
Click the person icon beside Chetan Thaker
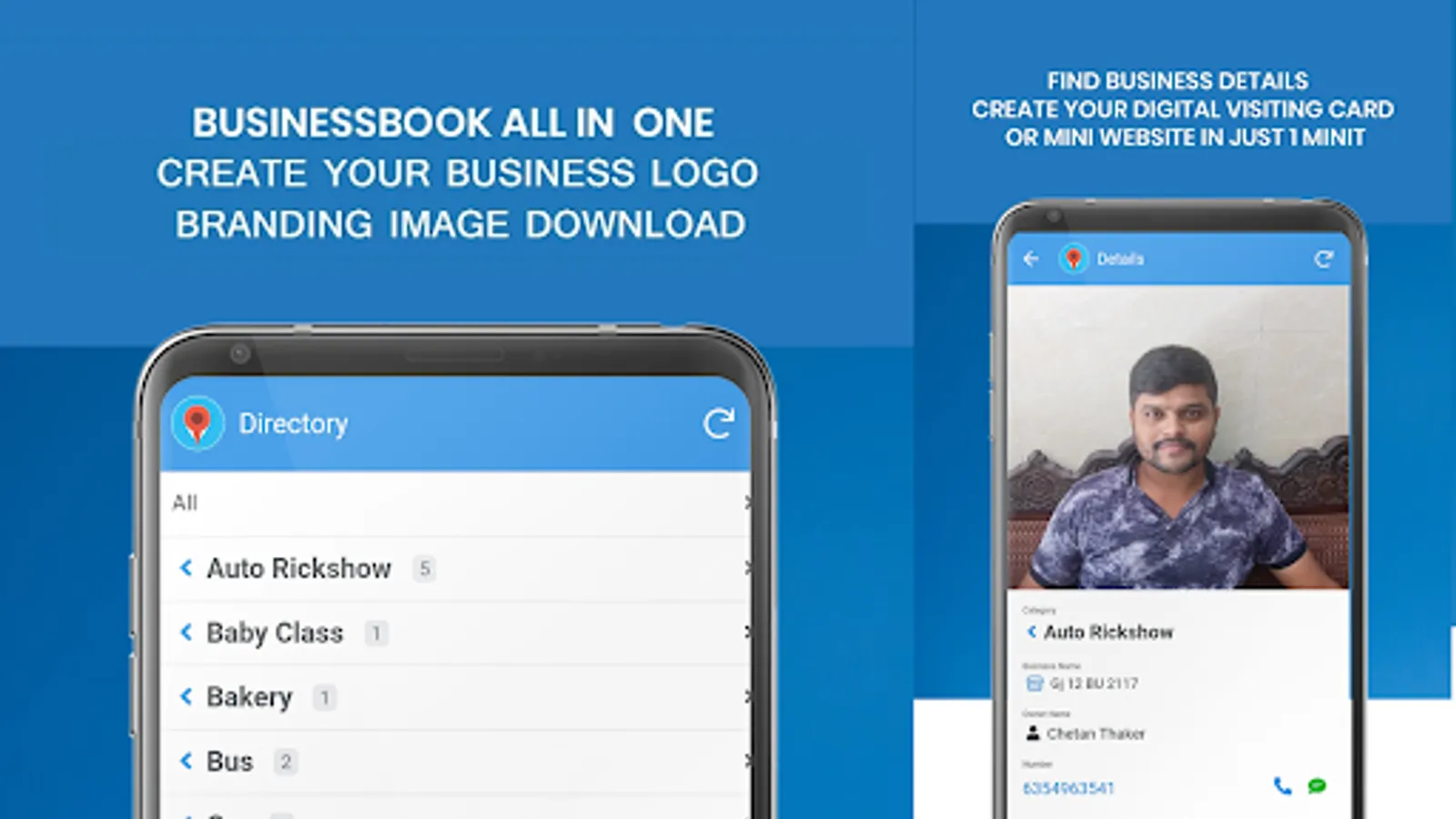pyautogui.click(x=1033, y=733)
